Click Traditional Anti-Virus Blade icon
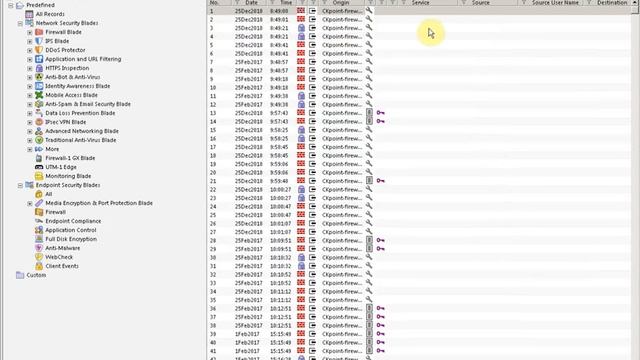Image resolution: width=640 pixels, height=360 pixels. tap(39, 140)
